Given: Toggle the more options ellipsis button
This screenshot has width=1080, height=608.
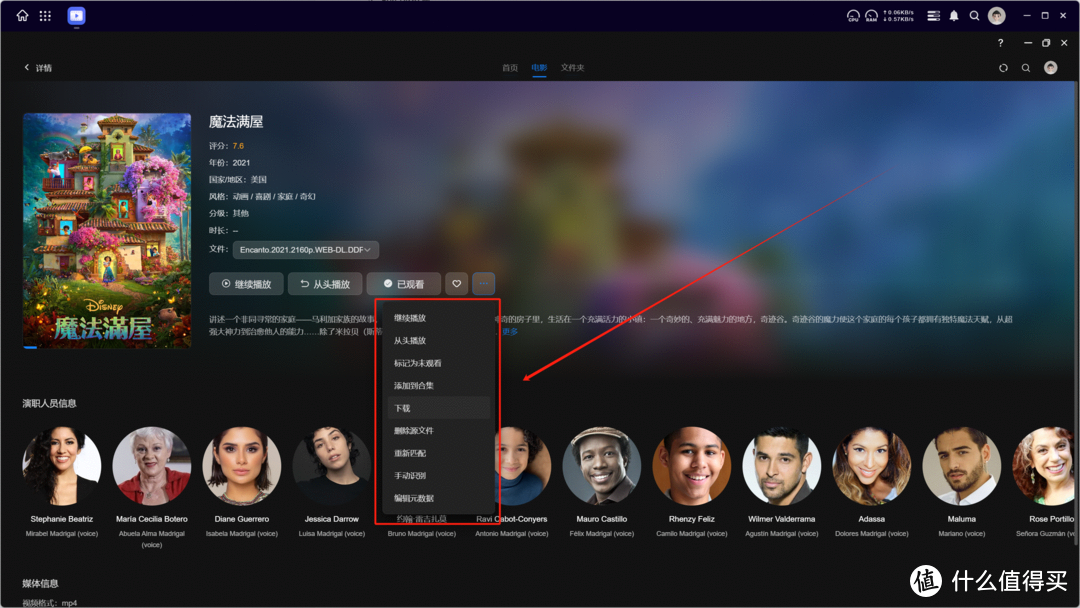Looking at the screenshot, I should pyautogui.click(x=484, y=284).
